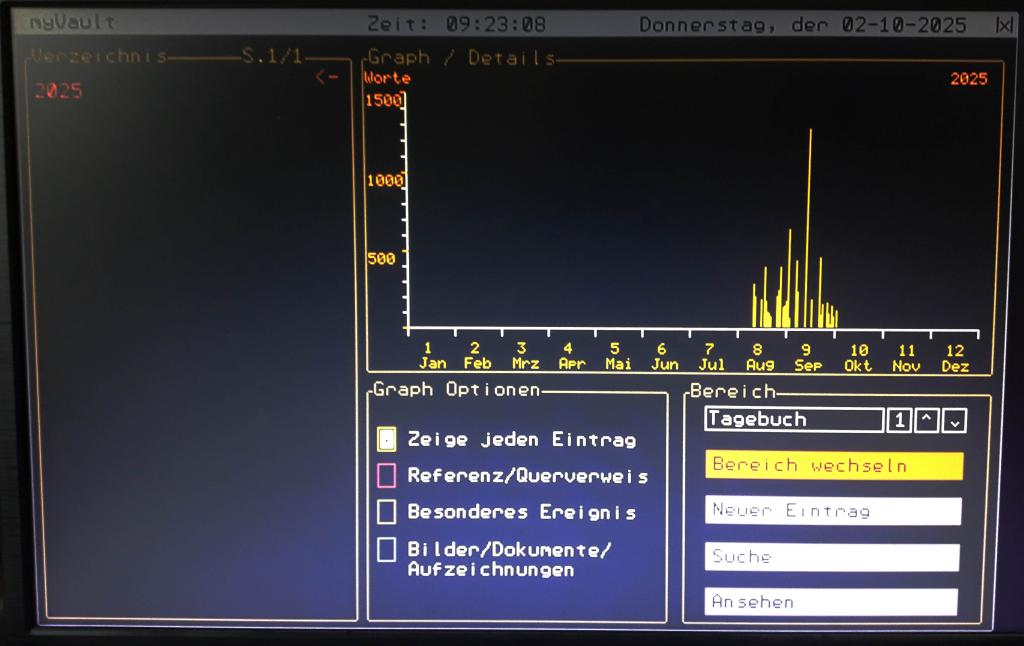The height and width of the screenshot is (646, 1024).
Task: Click the Okt month label on graph axis
Action: tap(858, 365)
